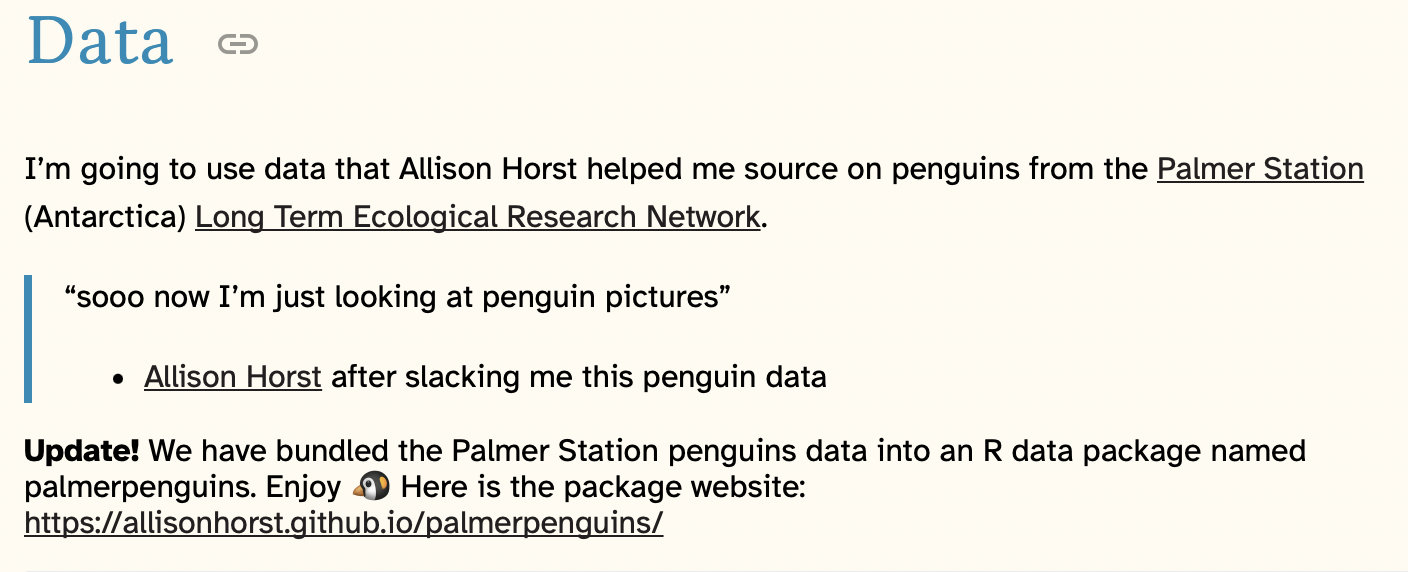
Task: Click the penguin emoji after Enjoy
Action: [x=372, y=487]
